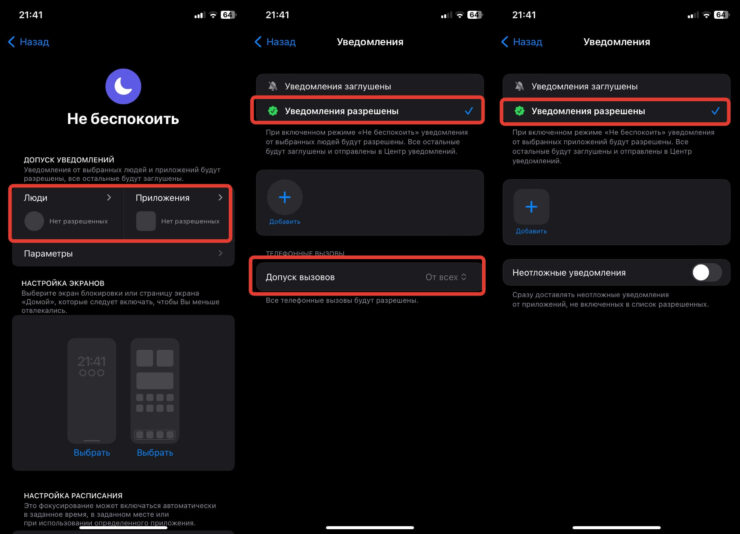The width and height of the screenshot is (740, 534).
Task: Open the Параметры row
Action: coord(123,253)
